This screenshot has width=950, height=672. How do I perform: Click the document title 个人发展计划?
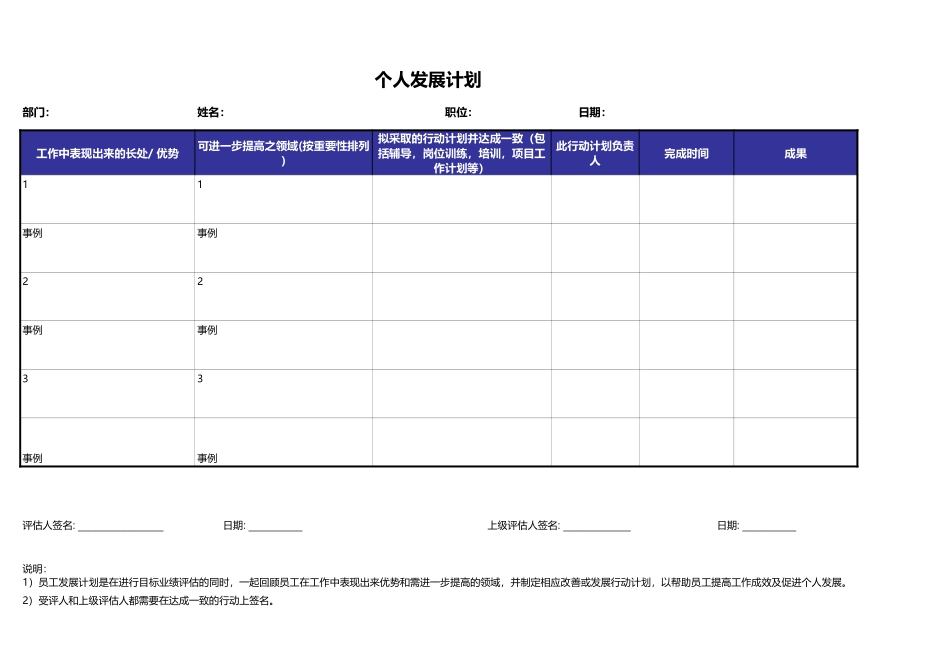[x=427, y=78]
